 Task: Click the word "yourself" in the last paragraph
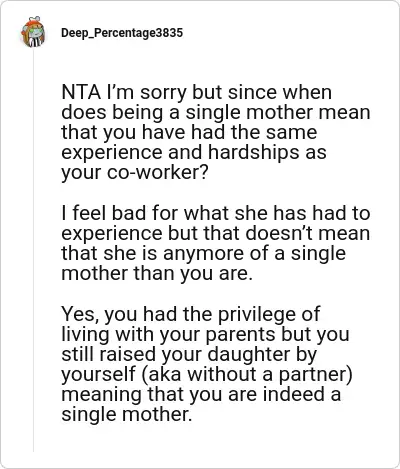point(98,375)
